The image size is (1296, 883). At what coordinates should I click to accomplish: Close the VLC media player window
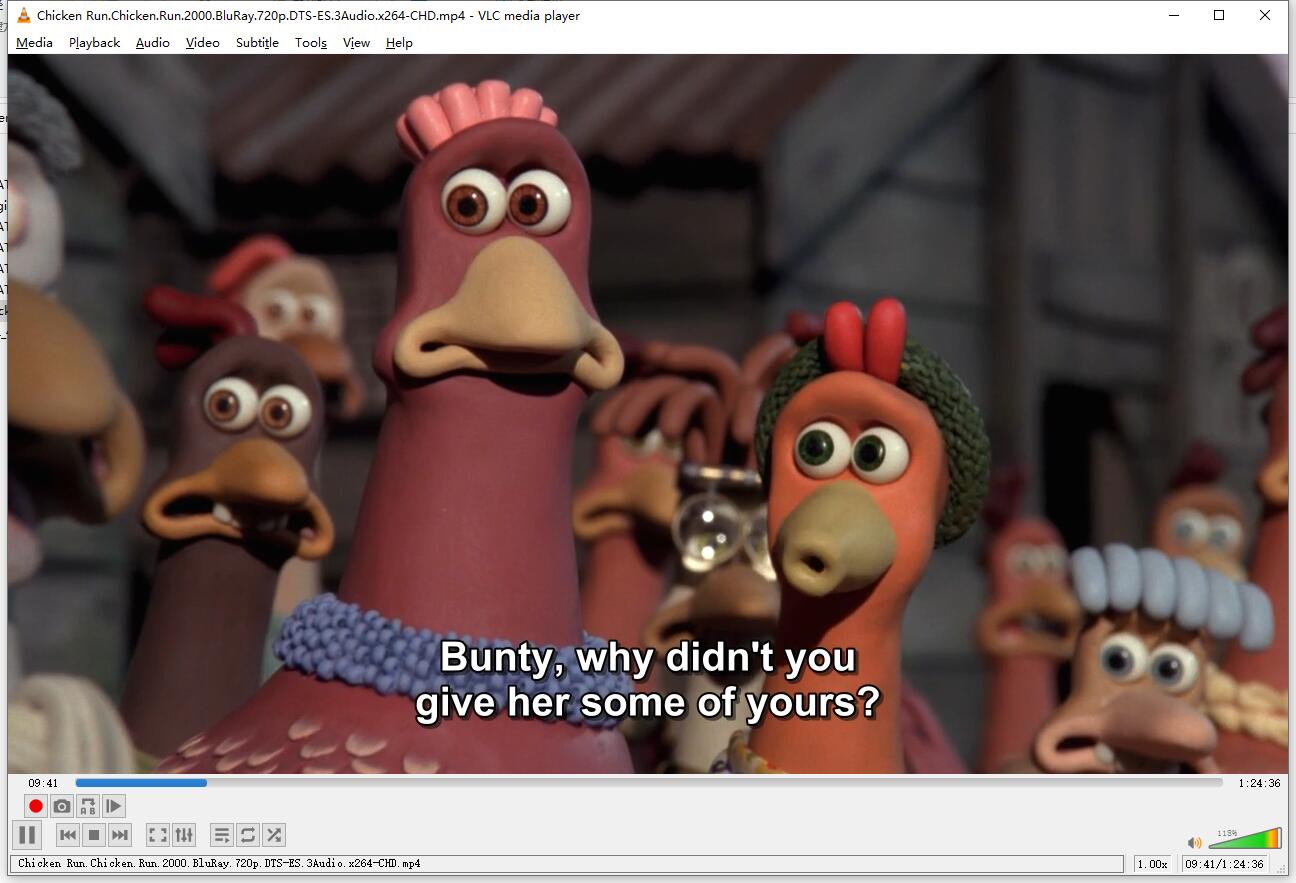(x=1265, y=15)
